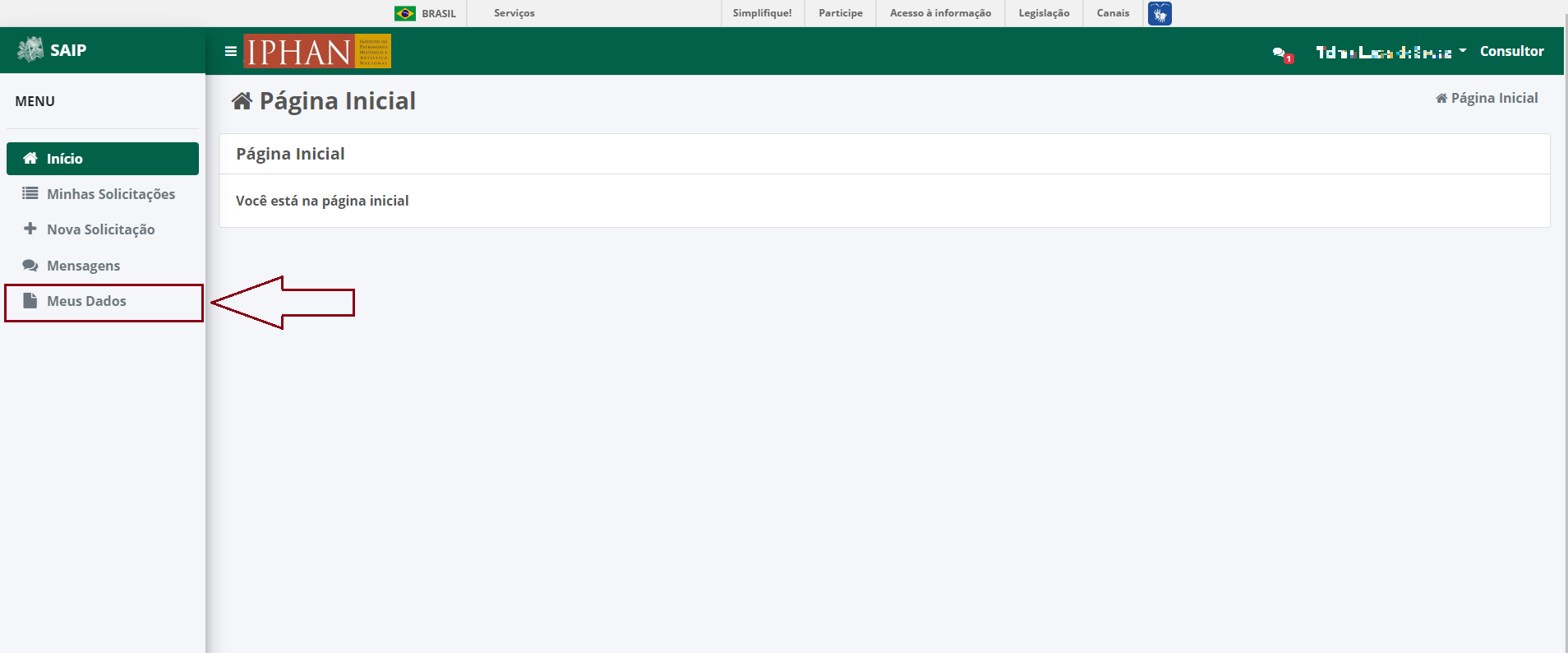Open the Serviços top bar menu
This screenshot has height=653, width=1568.
click(514, 13)
